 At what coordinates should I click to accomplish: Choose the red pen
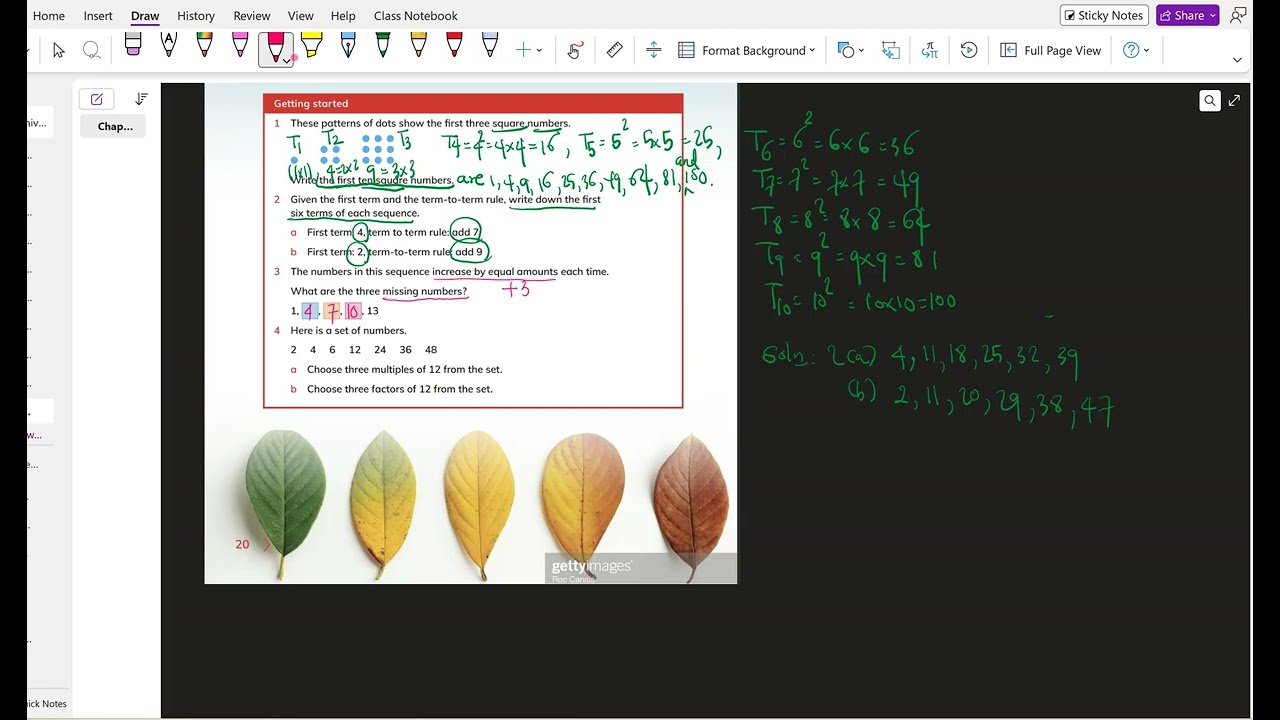point(454,45)
